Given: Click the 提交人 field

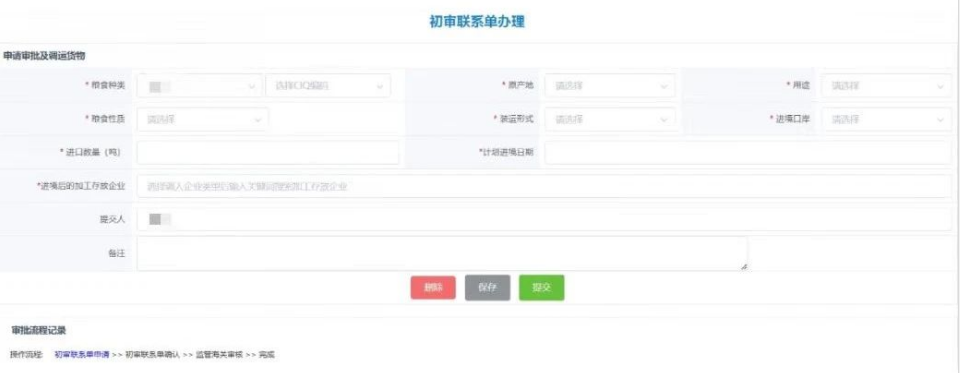Looking at the screenshot, I should coord(544,219).
